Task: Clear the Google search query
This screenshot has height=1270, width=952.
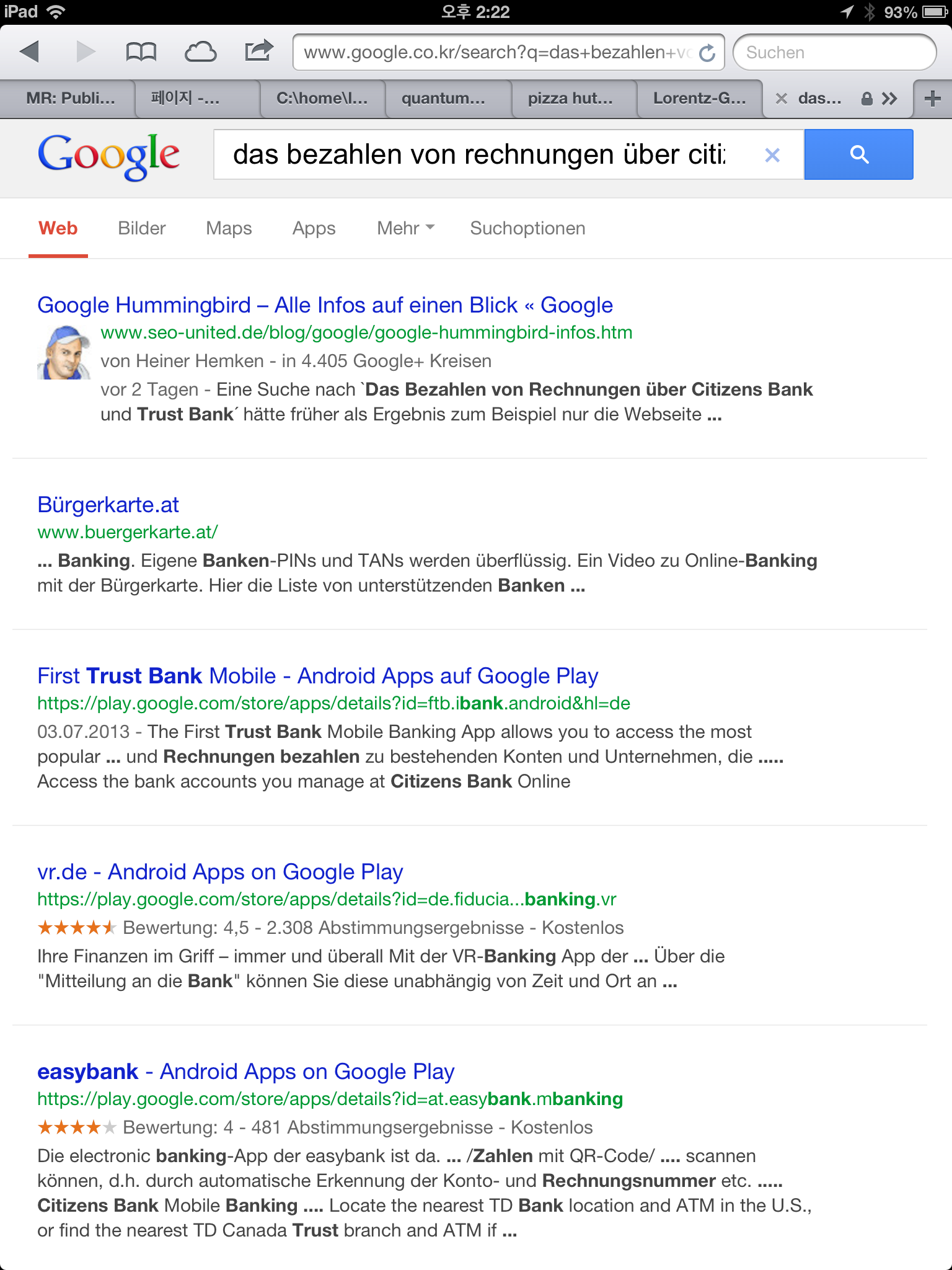Action: click(772, 155)
